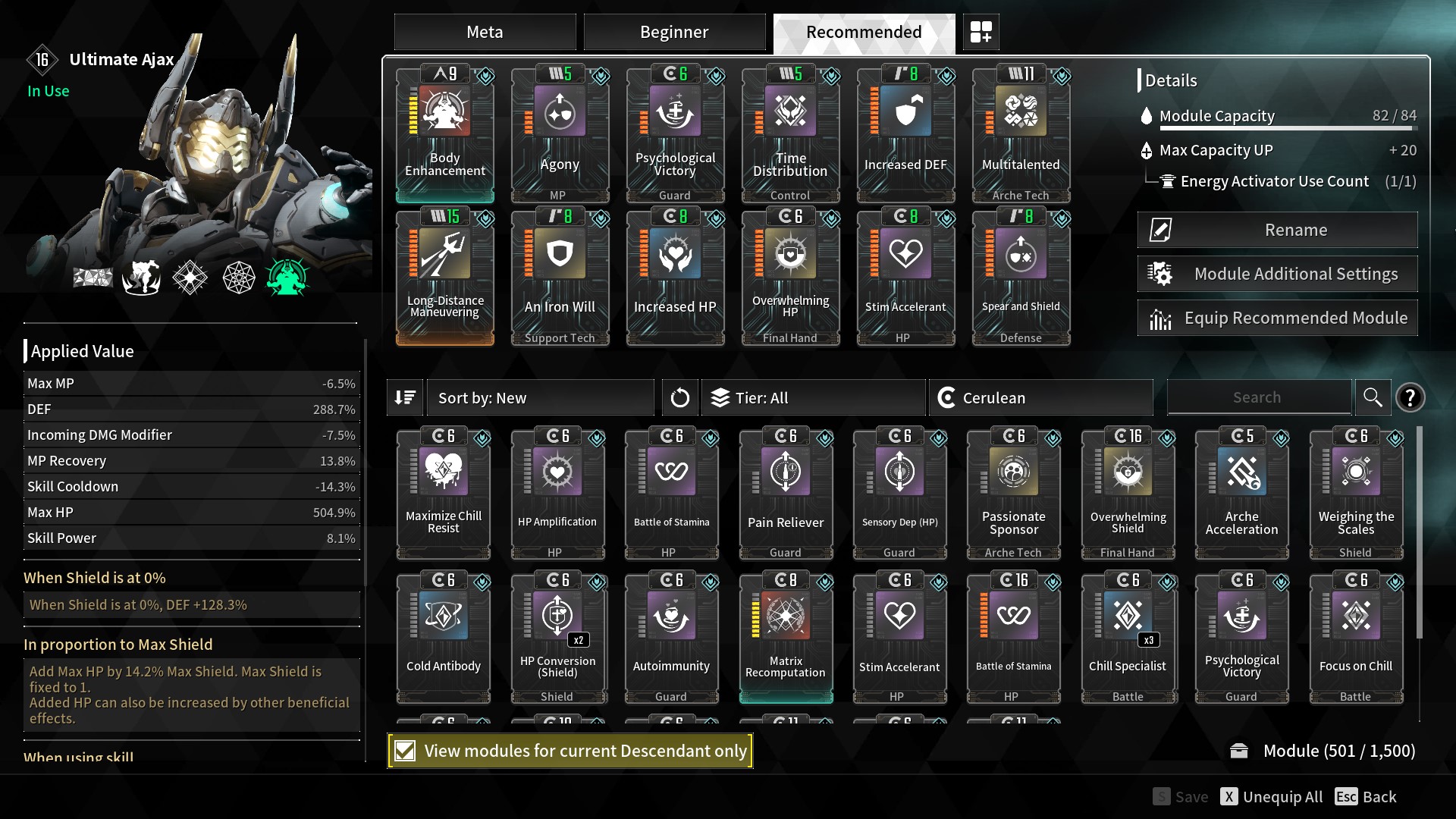The image size is (1456, 819).
Task: Toggle the sort order direction icon
Action: click(405, 397)
